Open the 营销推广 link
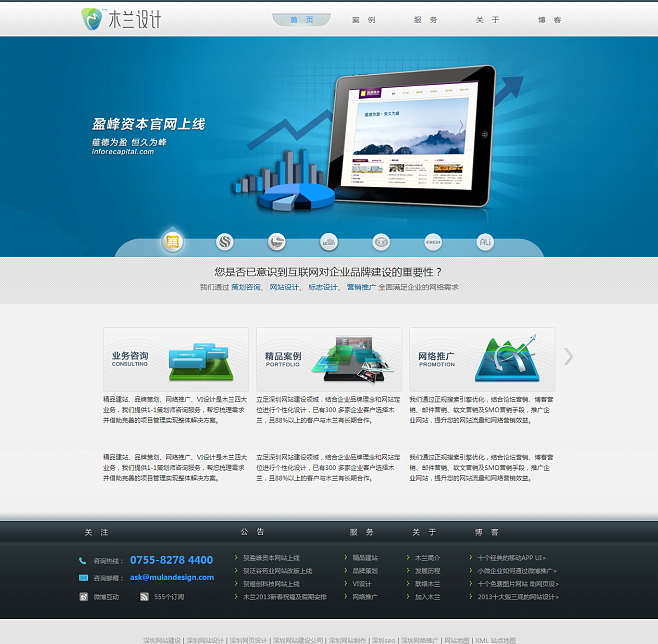The width and height of the screenshot is (658, 644). coord(361,287)
